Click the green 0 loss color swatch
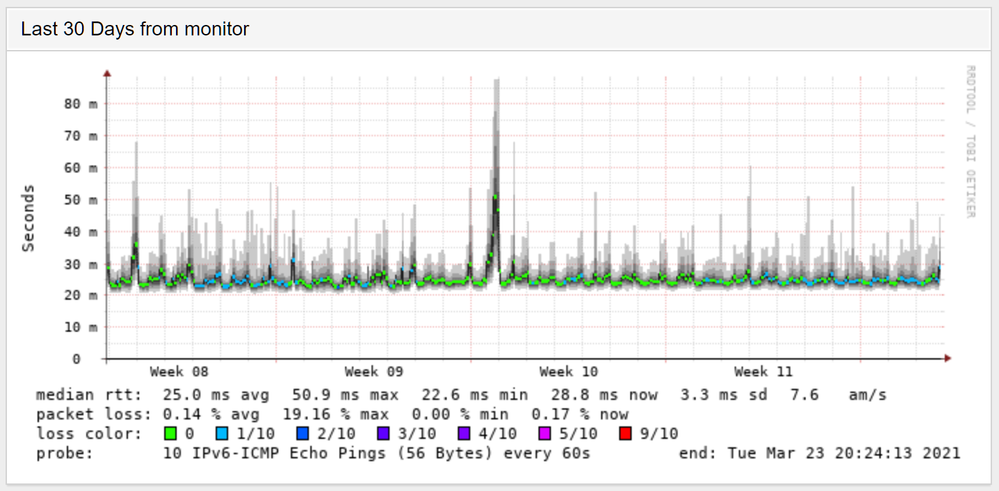The height and width of the screenshot is (491, 999). pyautogui.click(x=170, y=434)
